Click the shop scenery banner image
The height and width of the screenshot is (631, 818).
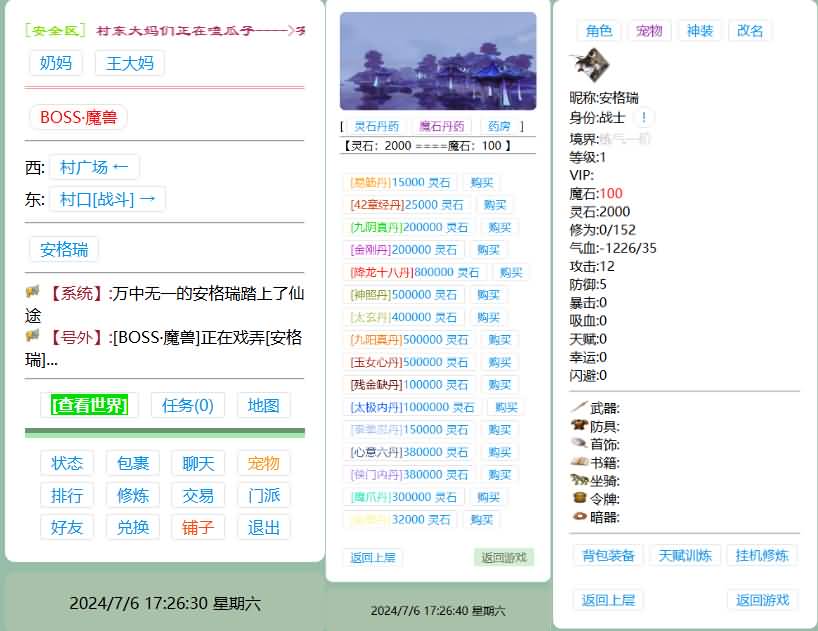[x=438, y=61]
